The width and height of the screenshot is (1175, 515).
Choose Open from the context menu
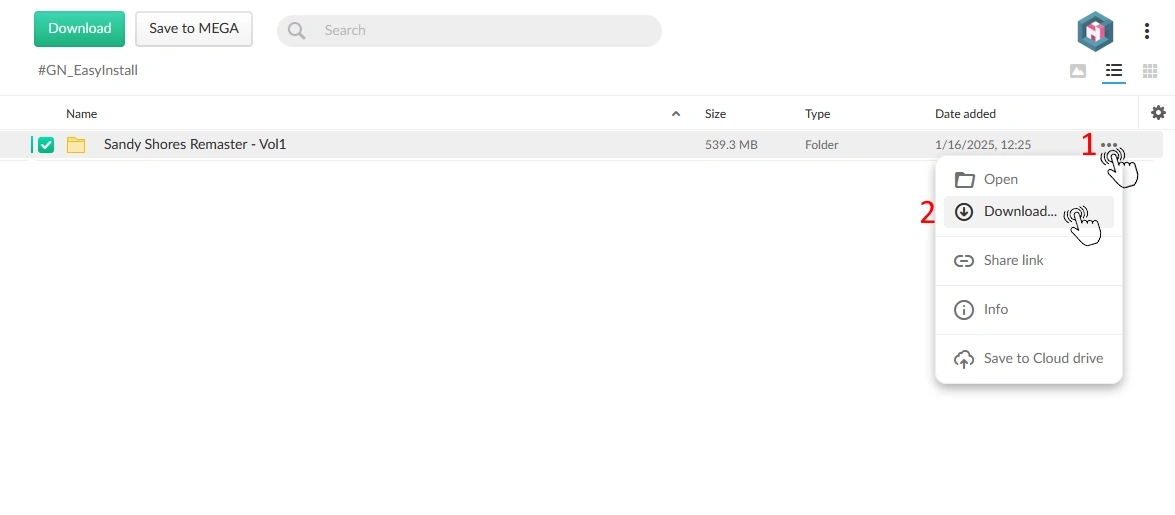(x=1000, y=180)
